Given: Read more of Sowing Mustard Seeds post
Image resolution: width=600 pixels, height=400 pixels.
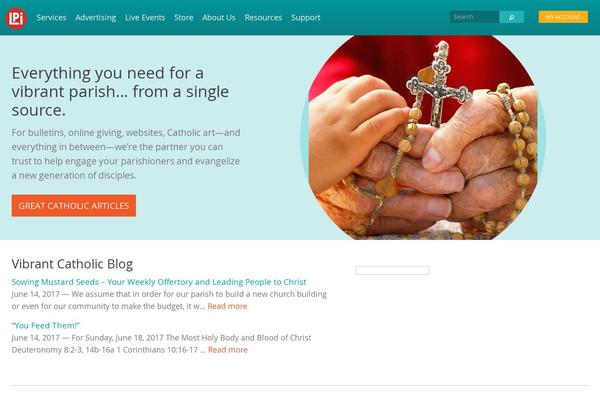Looking at the screenshot, I should [x=227, y=306].
